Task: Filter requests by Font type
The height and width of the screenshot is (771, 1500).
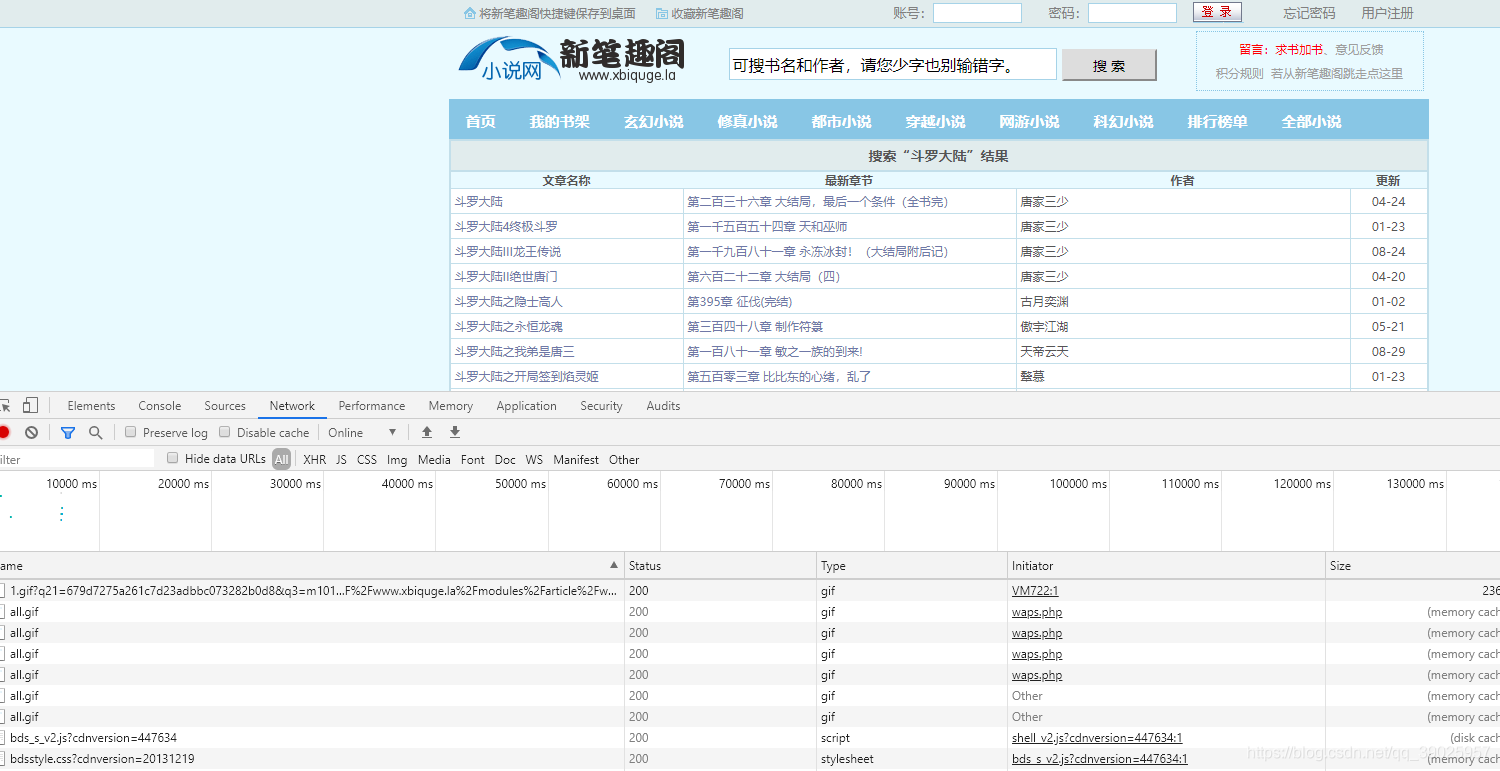Action: (473, 459)
